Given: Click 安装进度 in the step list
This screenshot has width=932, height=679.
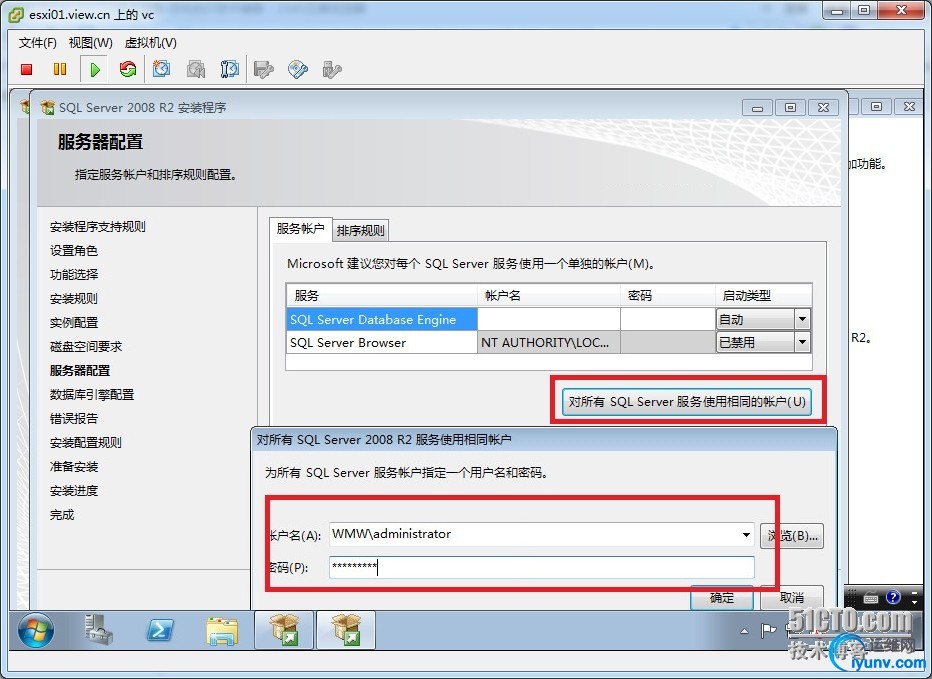Looking at the screenshot, I should point(74,491).
